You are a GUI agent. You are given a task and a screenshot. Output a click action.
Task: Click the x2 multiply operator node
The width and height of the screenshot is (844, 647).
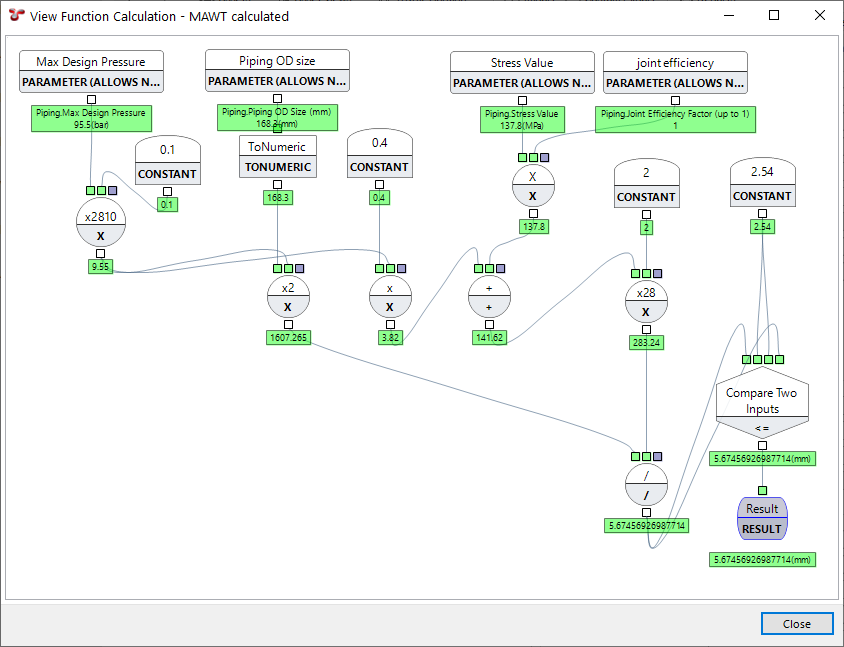tap(288, 297)
